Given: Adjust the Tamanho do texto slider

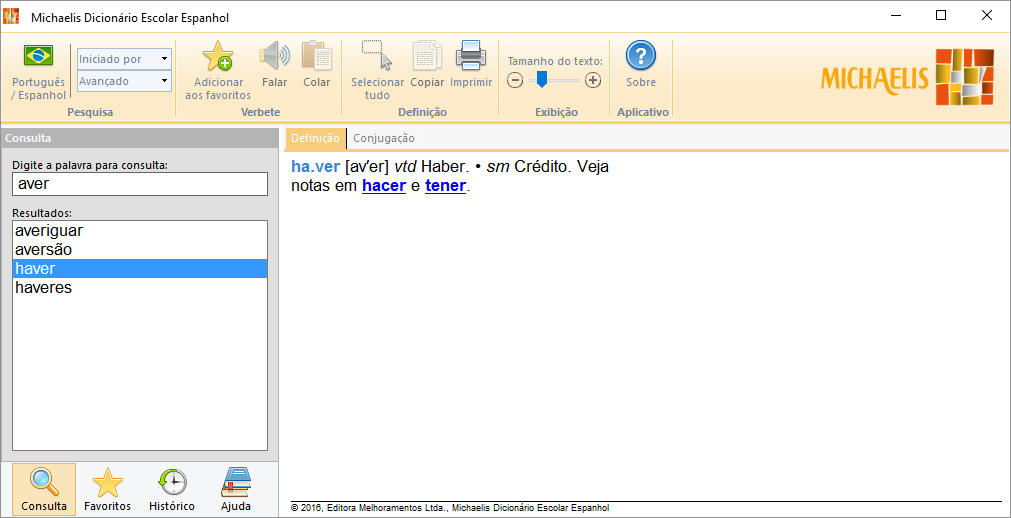Looking at the screenshot, I should point(542,79).
